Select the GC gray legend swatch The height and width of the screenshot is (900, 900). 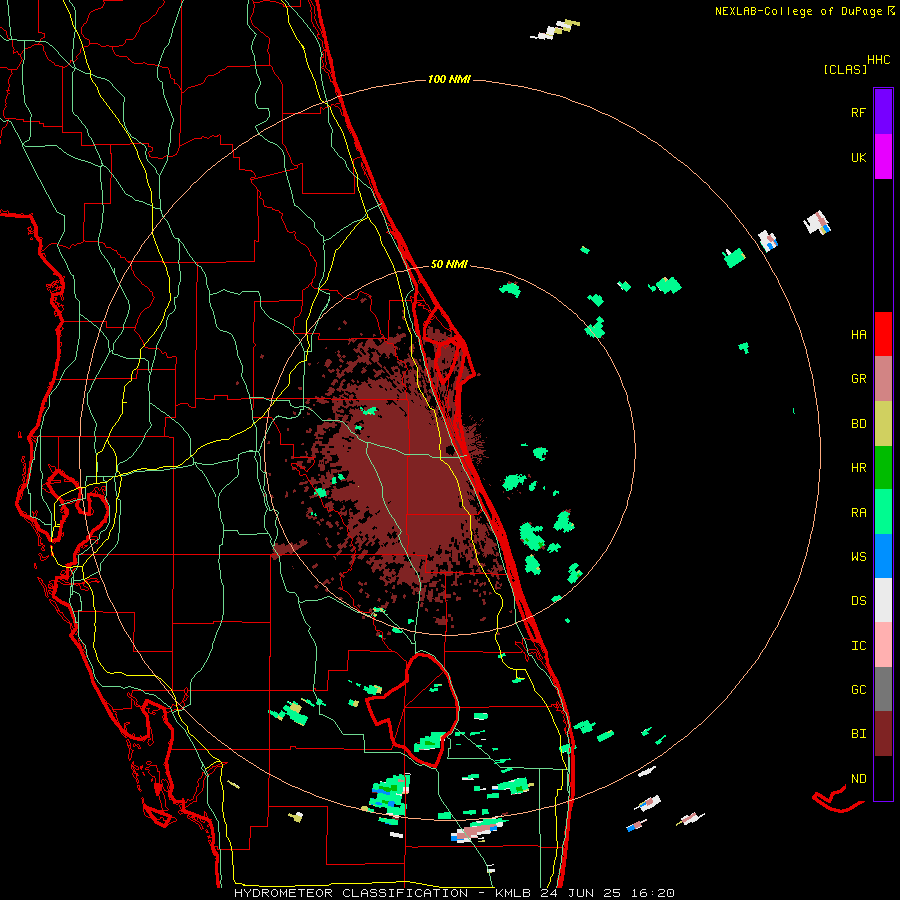pos(883,689)
